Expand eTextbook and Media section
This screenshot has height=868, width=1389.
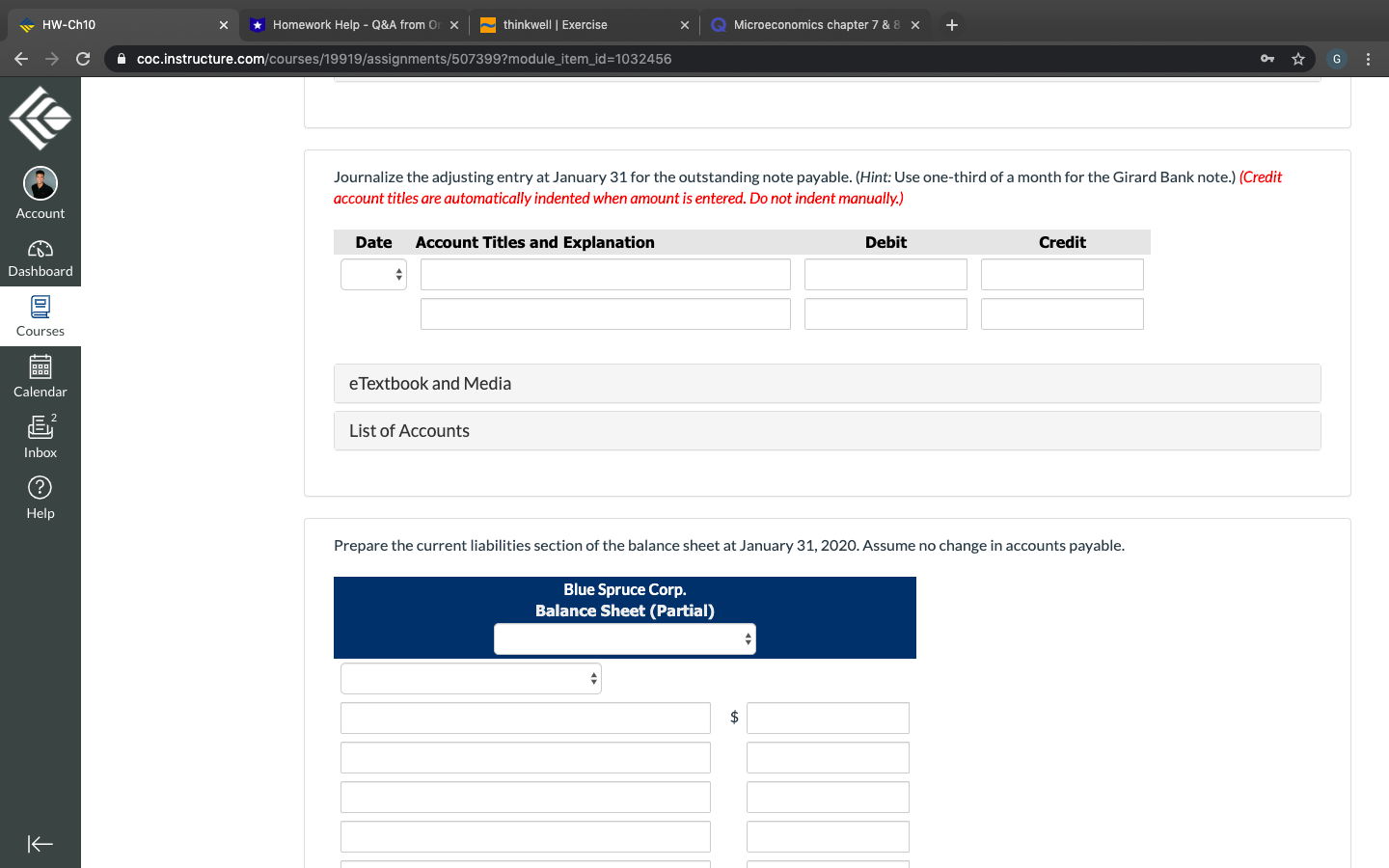[x=828, y=384]
